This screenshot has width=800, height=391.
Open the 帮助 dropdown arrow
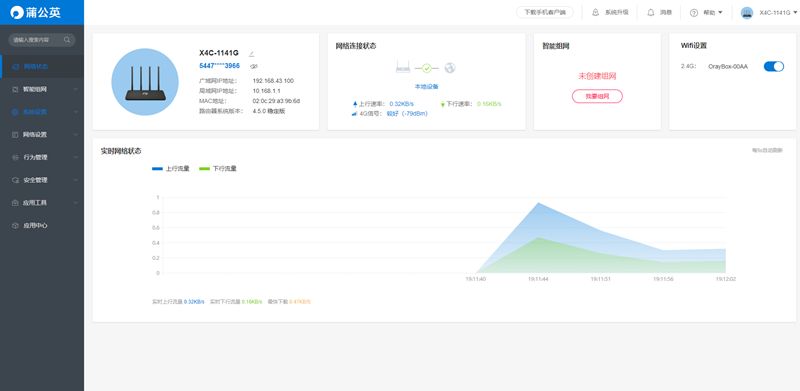pyautogui.click(x=720, y=12)
